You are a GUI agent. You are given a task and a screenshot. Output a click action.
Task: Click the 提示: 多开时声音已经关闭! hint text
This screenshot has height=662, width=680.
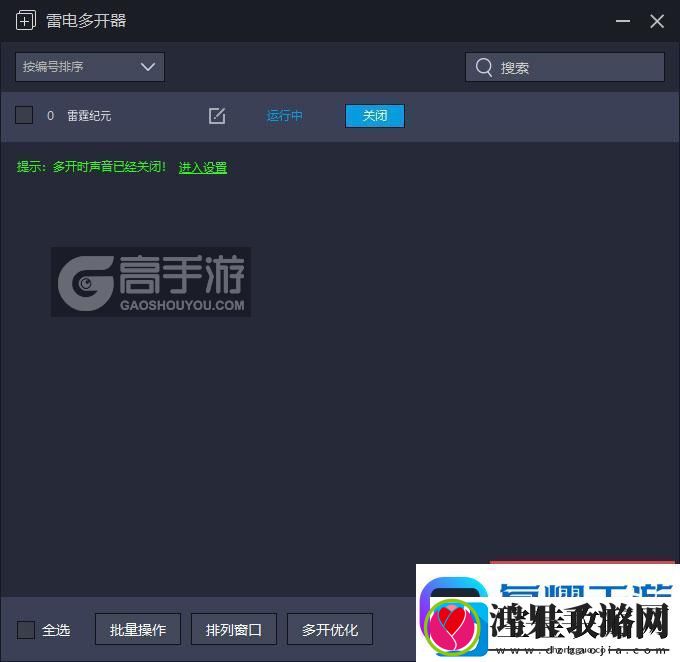click(x=91, y=167)
